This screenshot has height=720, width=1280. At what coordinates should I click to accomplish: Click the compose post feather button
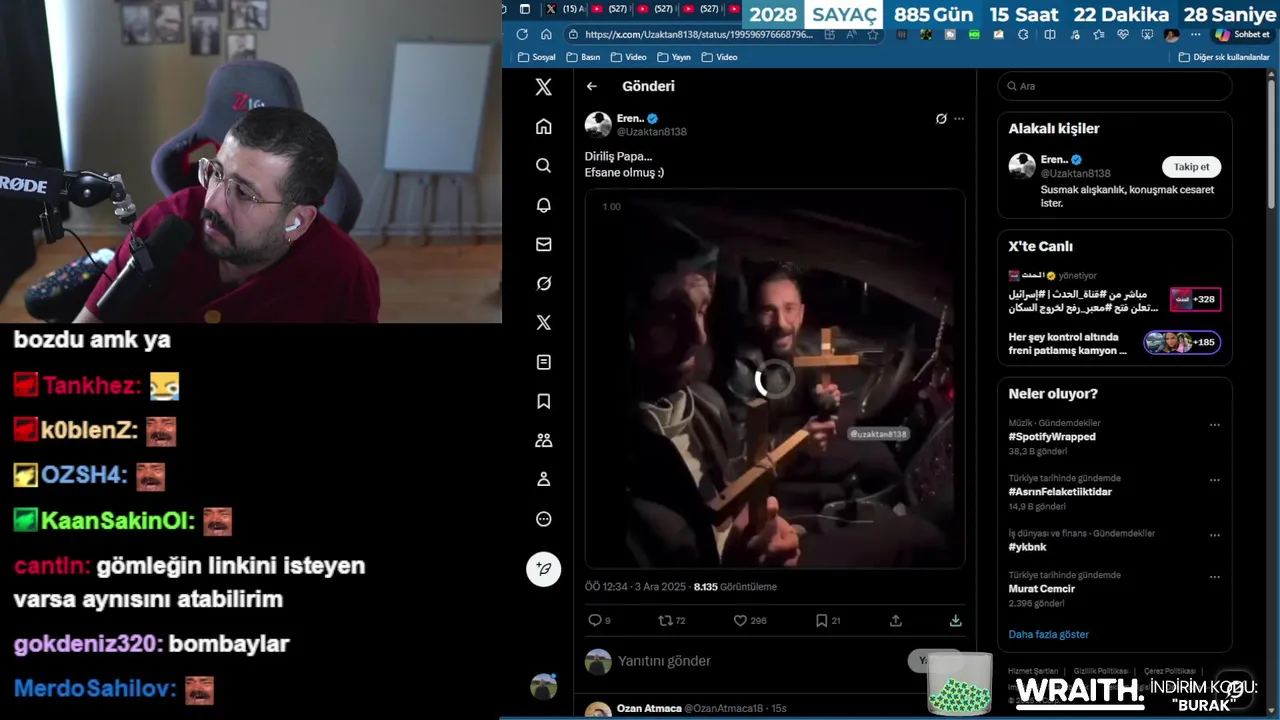[x=543, y=568]
